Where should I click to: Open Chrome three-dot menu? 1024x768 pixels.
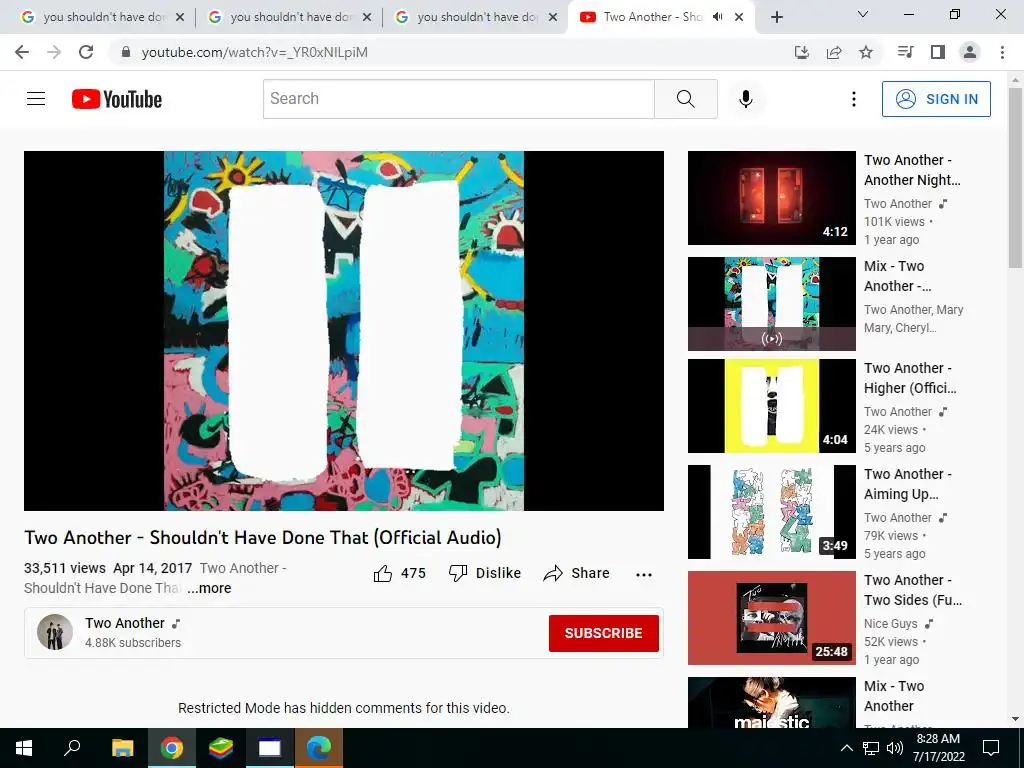coord(1002,52)
